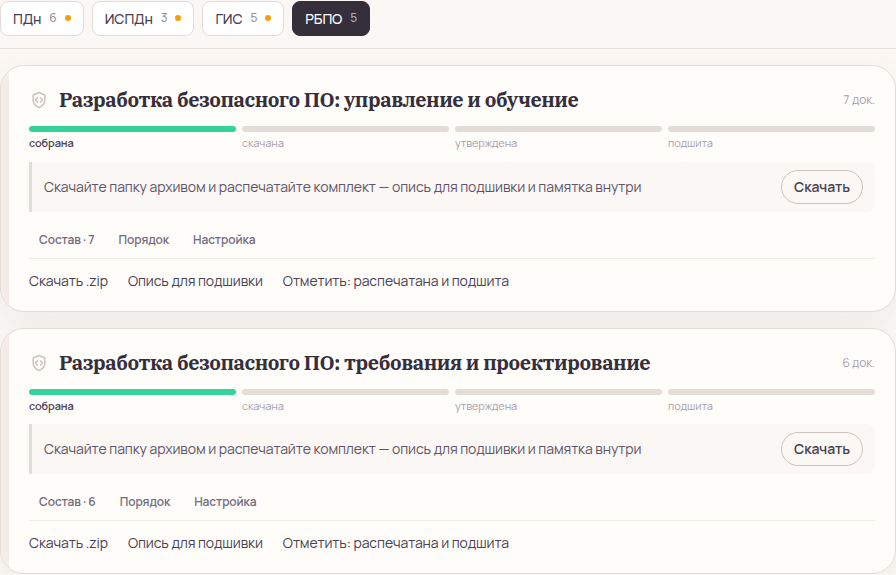The height and width of the screenshot is (575, 896).
Task: Click Скачать button in 'управление и обучение' card
Action: [822, 187]
